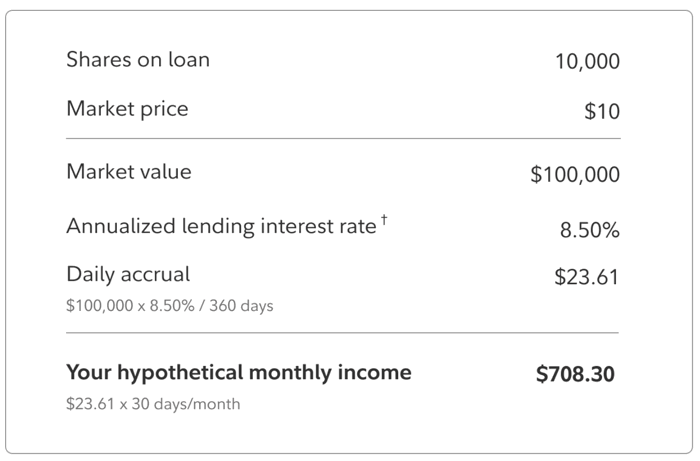The height and width of the screenshot is (461, 700).
Task: Select the $100,000 market value amount
Action: 575,175
